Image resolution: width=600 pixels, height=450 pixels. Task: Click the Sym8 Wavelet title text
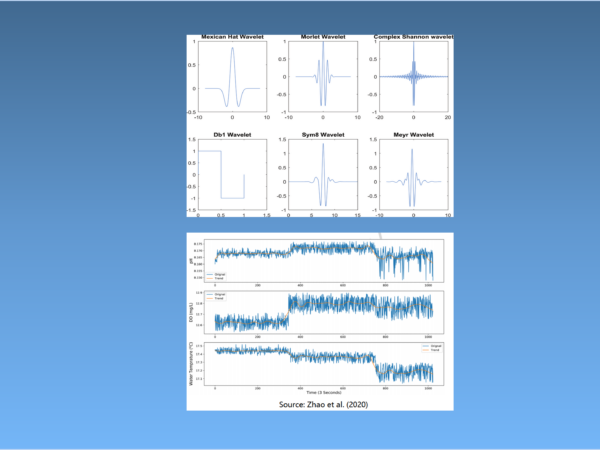point(322,135)
